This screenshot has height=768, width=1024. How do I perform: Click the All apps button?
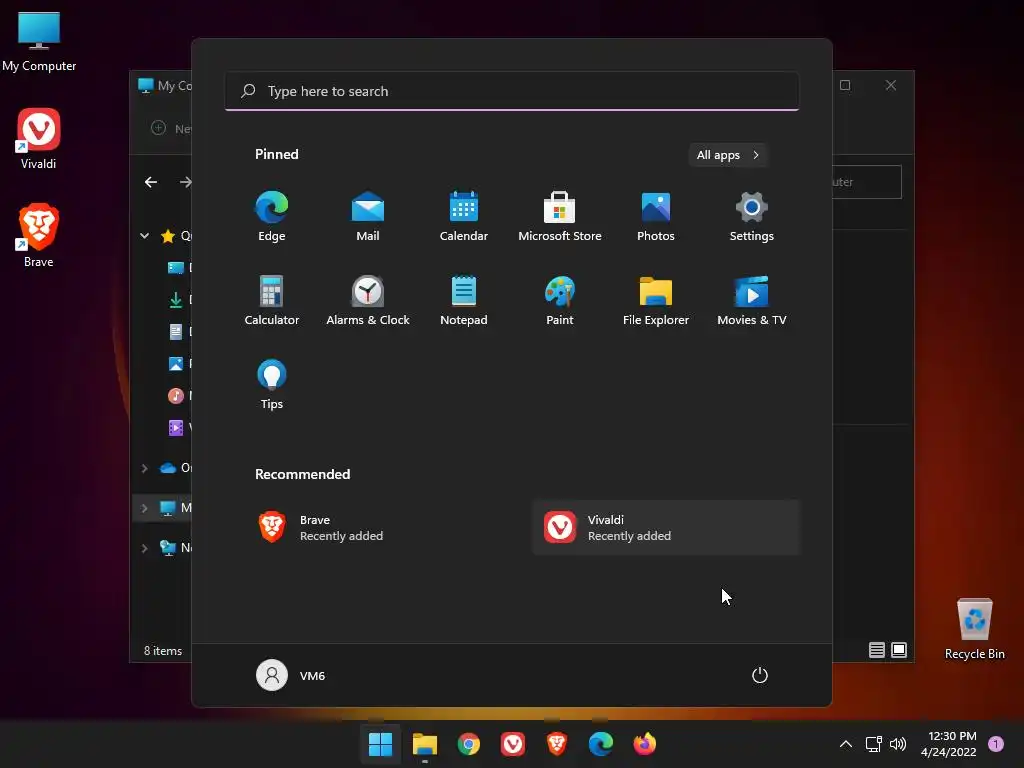(728, 155)
